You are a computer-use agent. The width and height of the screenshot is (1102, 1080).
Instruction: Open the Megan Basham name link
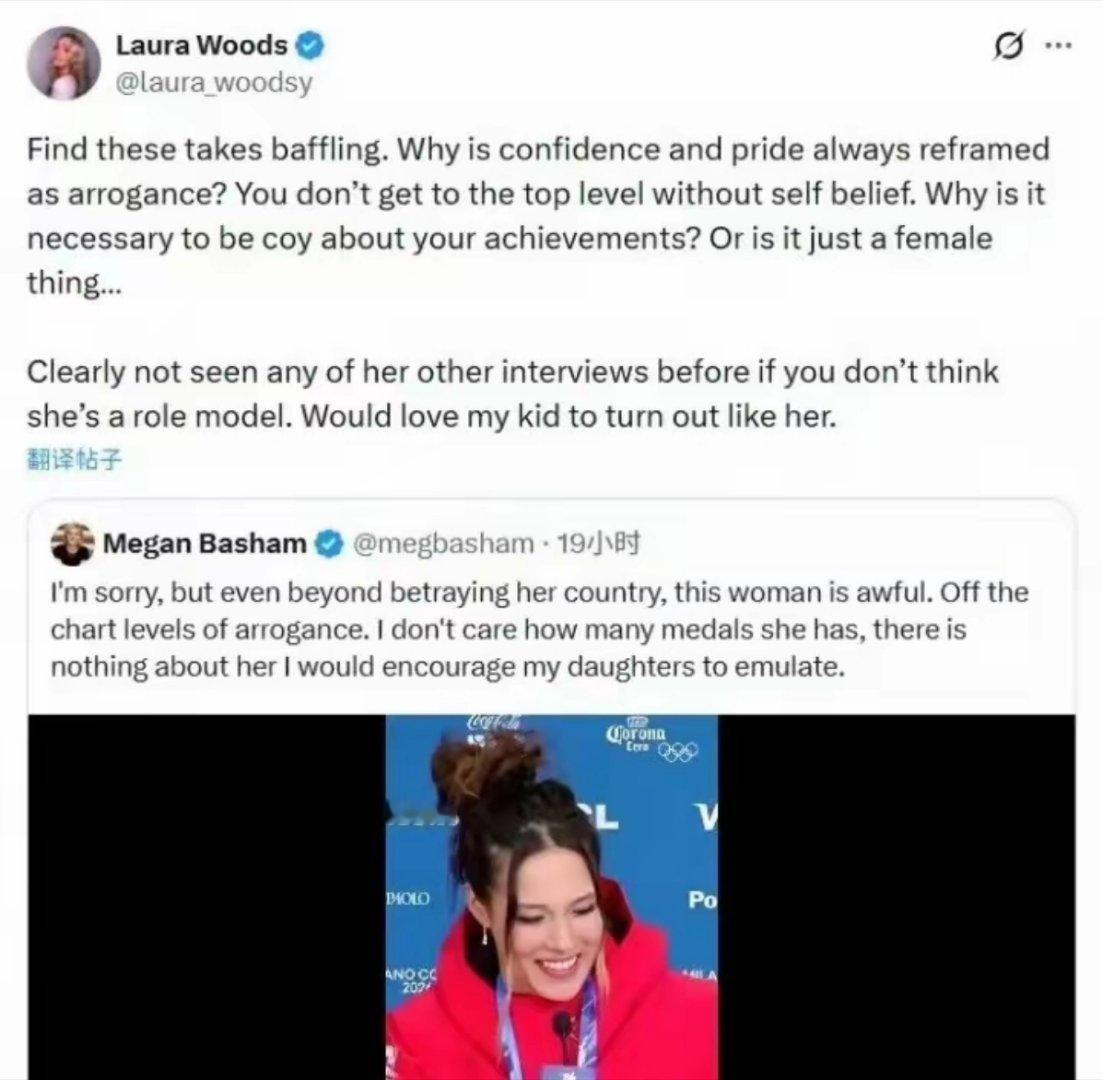coord(205,543)
